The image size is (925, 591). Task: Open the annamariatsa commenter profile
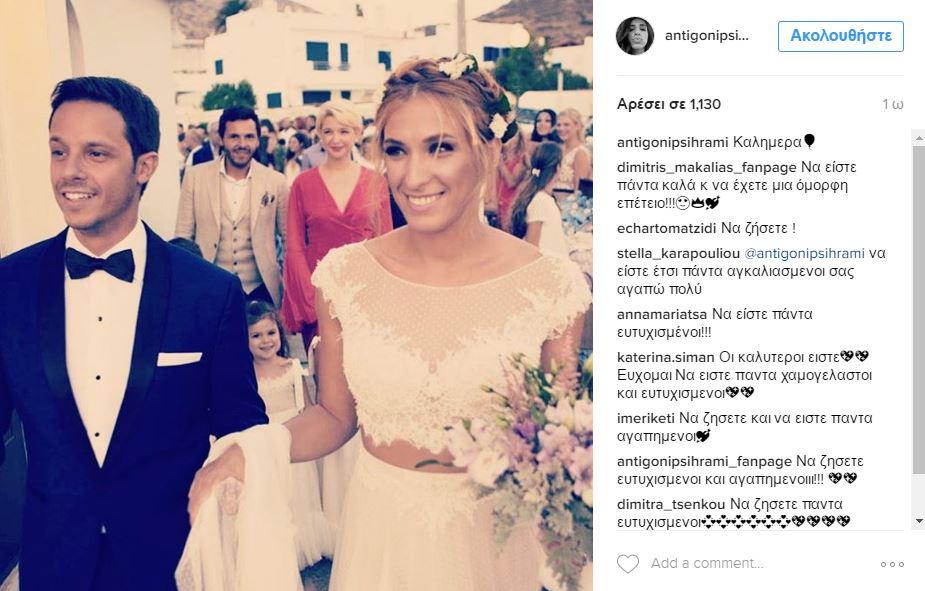tap(662, 314)
